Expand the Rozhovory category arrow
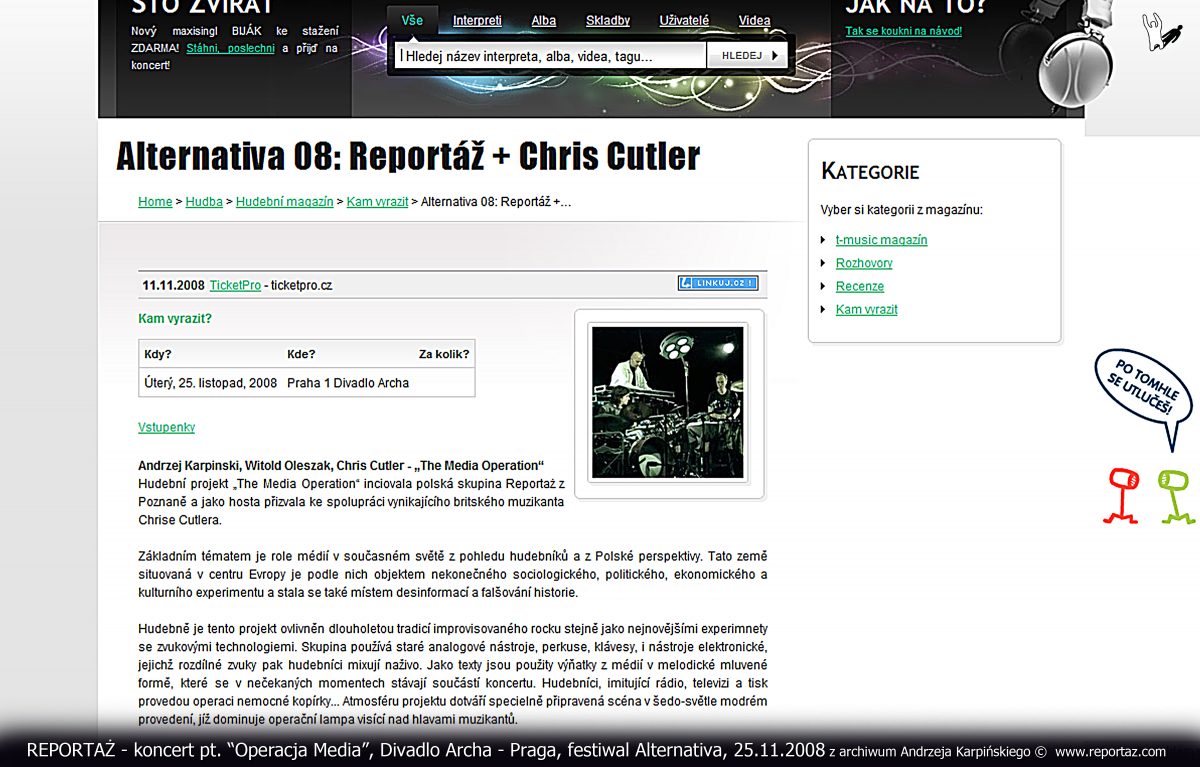1200x767 pixels. 824,263
